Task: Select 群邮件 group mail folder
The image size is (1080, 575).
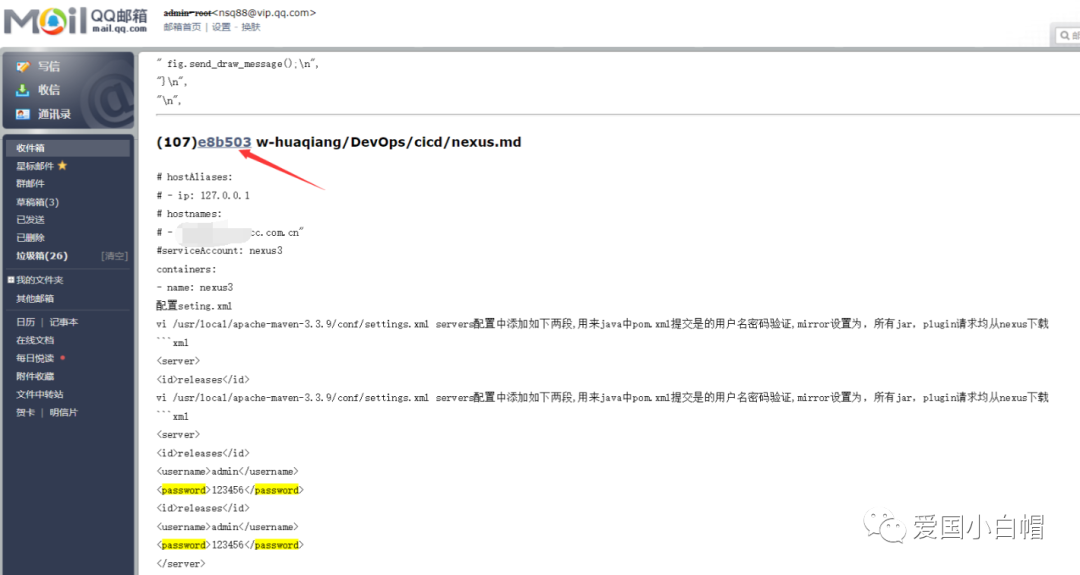Action: coord(30,184)
